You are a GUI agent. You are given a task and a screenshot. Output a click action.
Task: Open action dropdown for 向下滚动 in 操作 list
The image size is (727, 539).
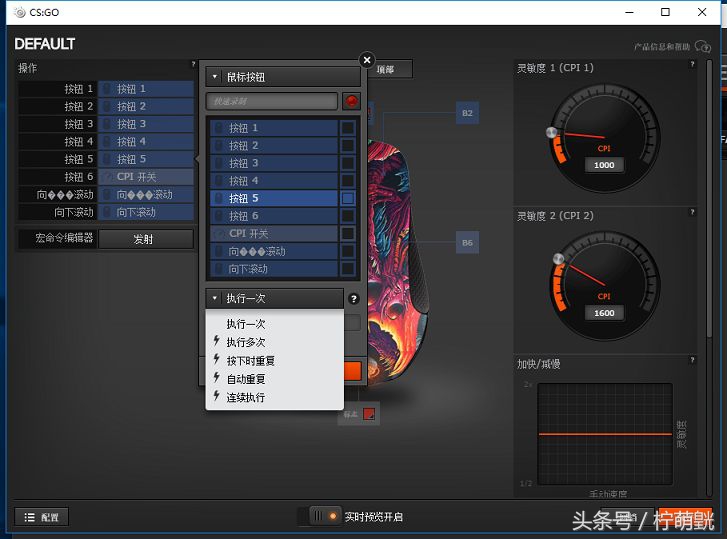(x=146, y=212)
